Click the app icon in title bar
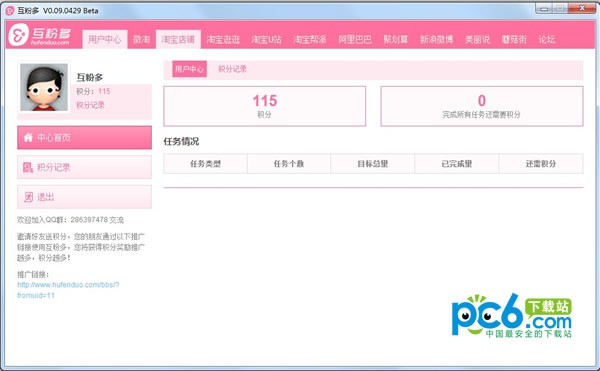This screenshot has width=600, height=371. click(x=10, y=10)
